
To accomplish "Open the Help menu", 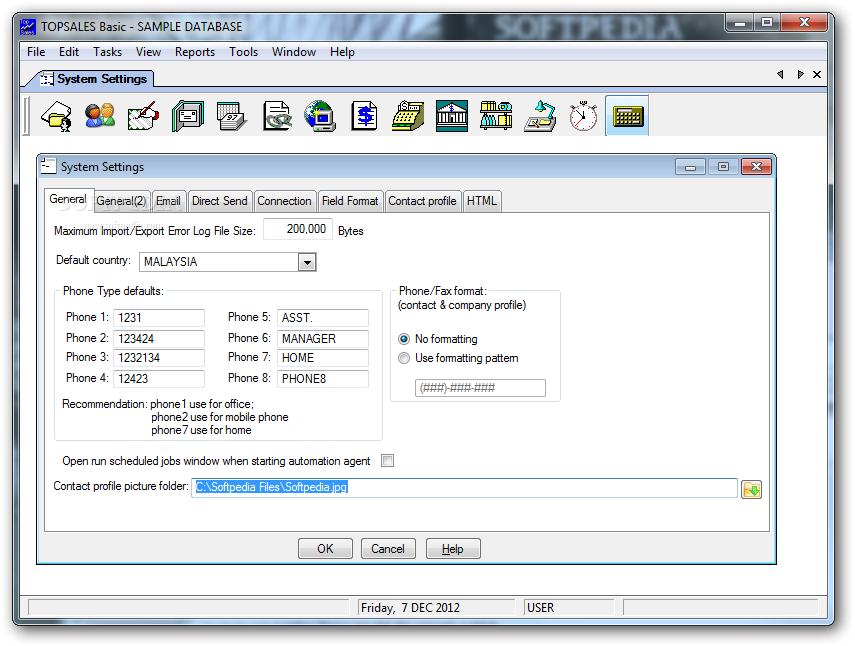I will [x=342, y=52].
